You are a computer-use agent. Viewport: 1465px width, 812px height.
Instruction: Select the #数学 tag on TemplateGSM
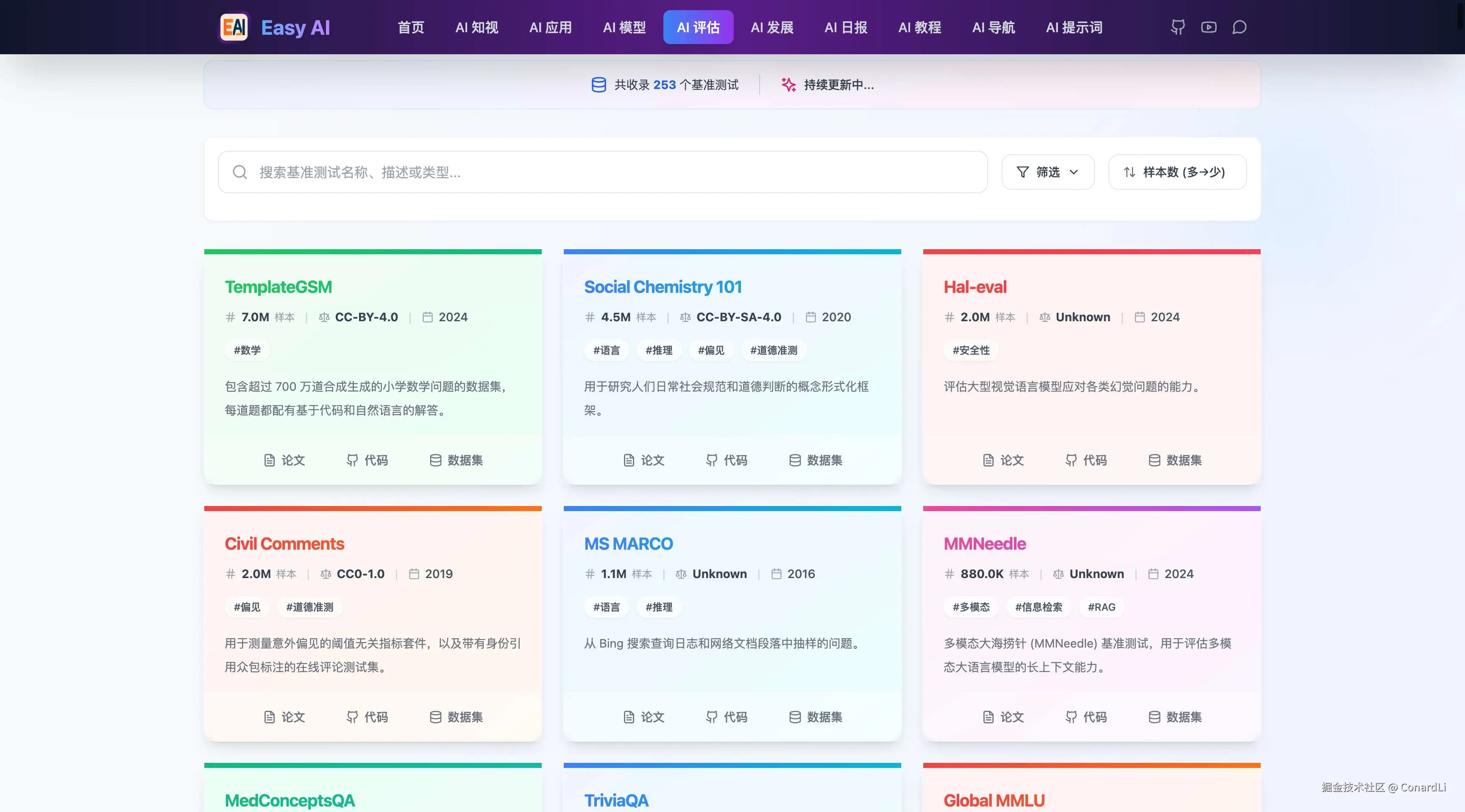[x=247, y=350]
